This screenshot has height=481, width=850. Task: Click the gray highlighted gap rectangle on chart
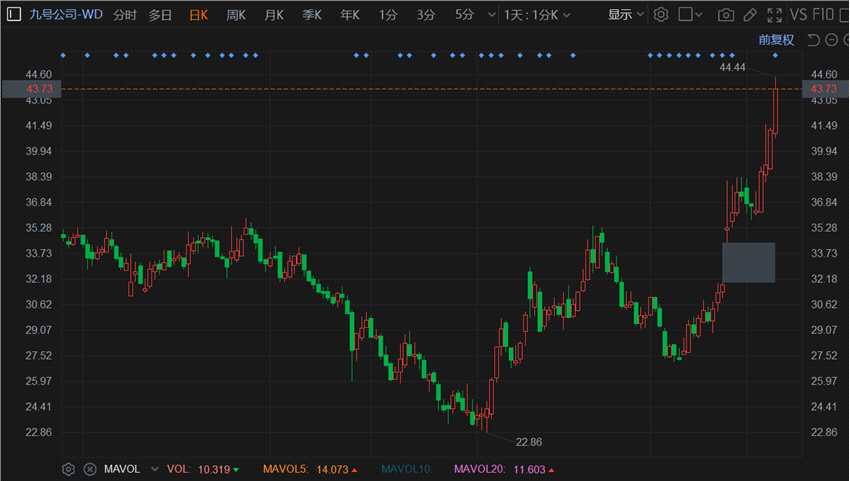point(749,262)
